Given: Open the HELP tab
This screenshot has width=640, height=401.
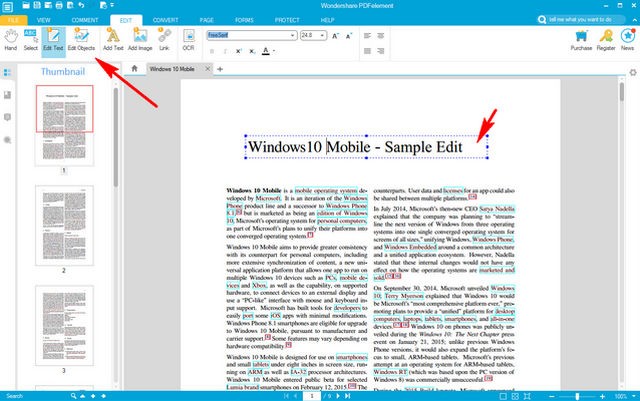Looking at the screenshot, I should point(327,20).
